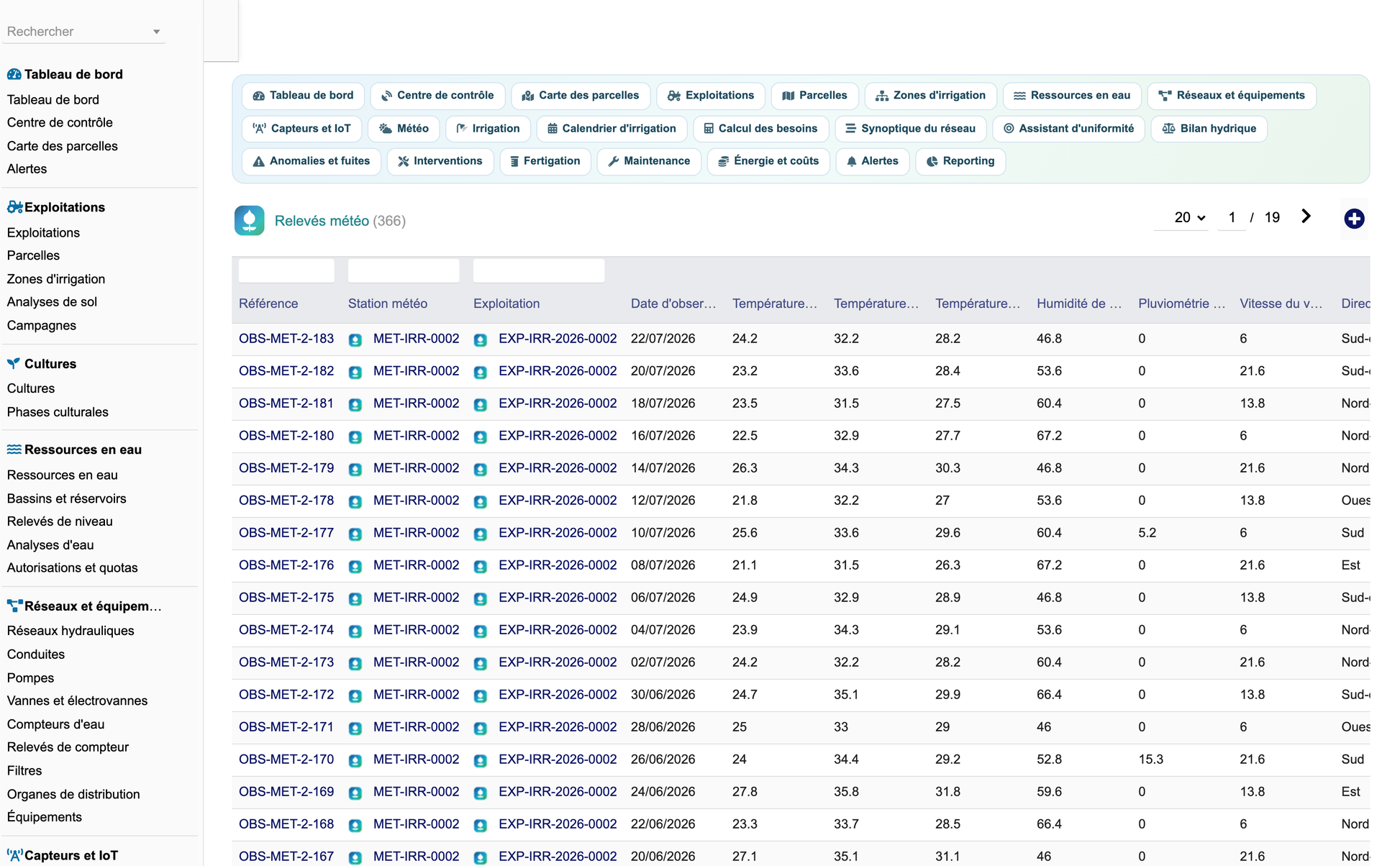
Task: Open Énergie et coûts tab
Action: point(768,161)
